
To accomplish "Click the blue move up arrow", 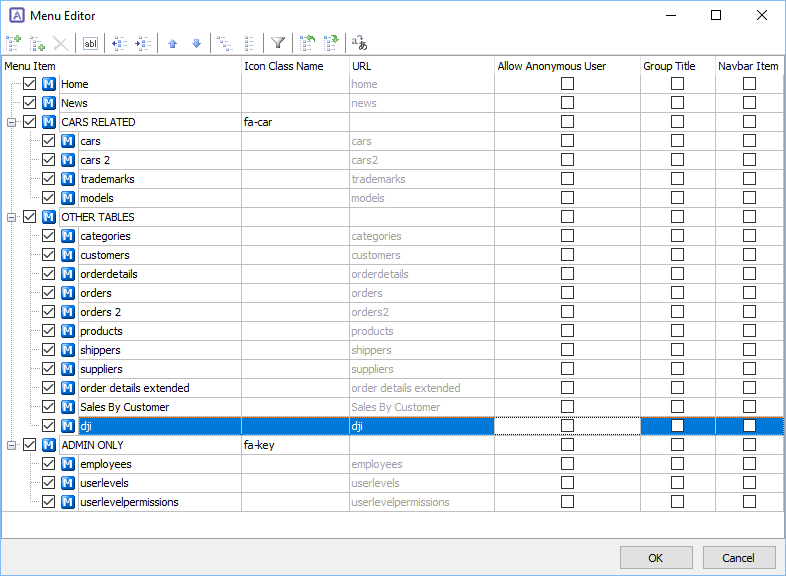I will [172, 44].
